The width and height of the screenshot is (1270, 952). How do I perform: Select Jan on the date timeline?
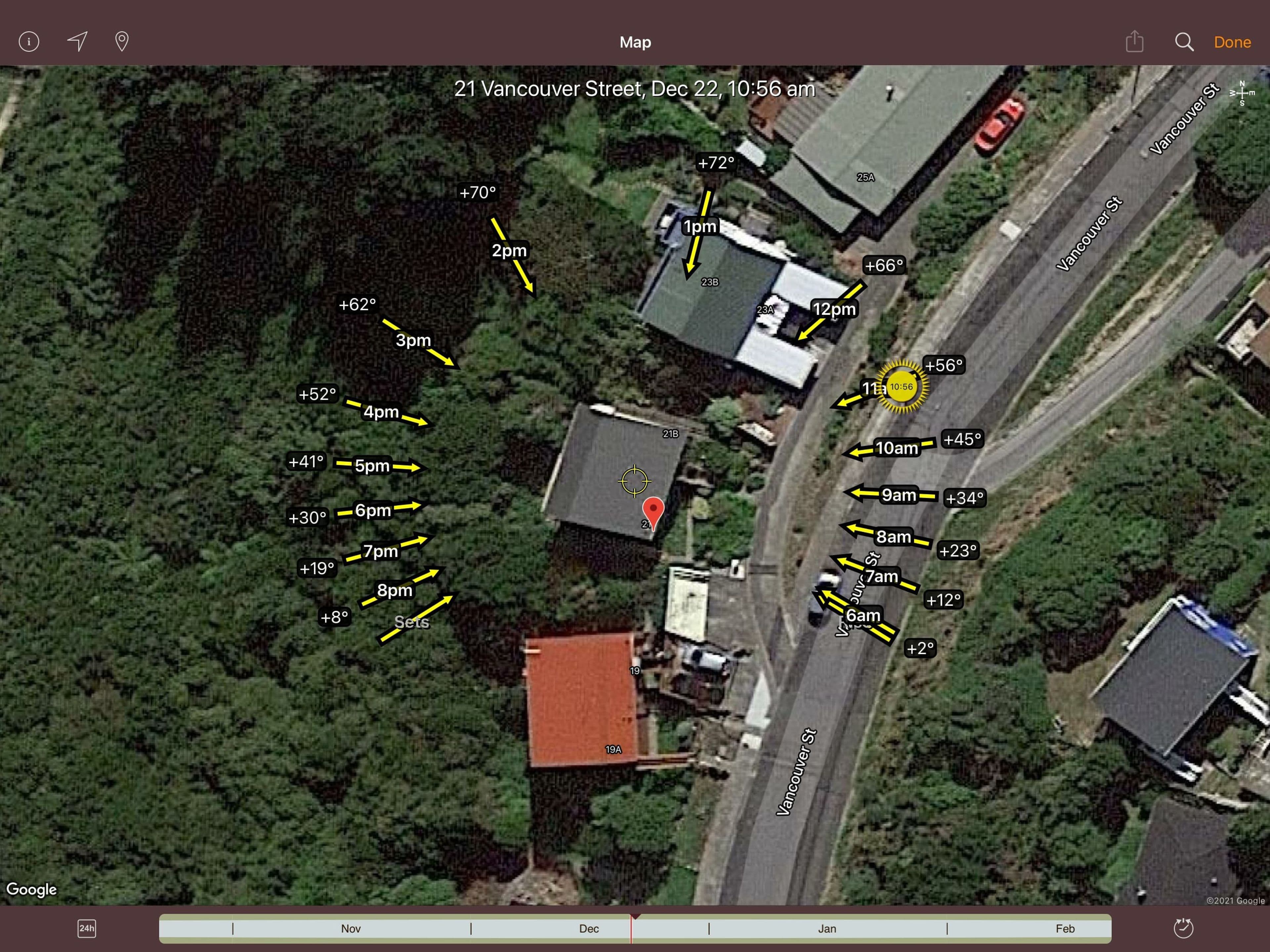pyautogui.click(x=827, y=929)
